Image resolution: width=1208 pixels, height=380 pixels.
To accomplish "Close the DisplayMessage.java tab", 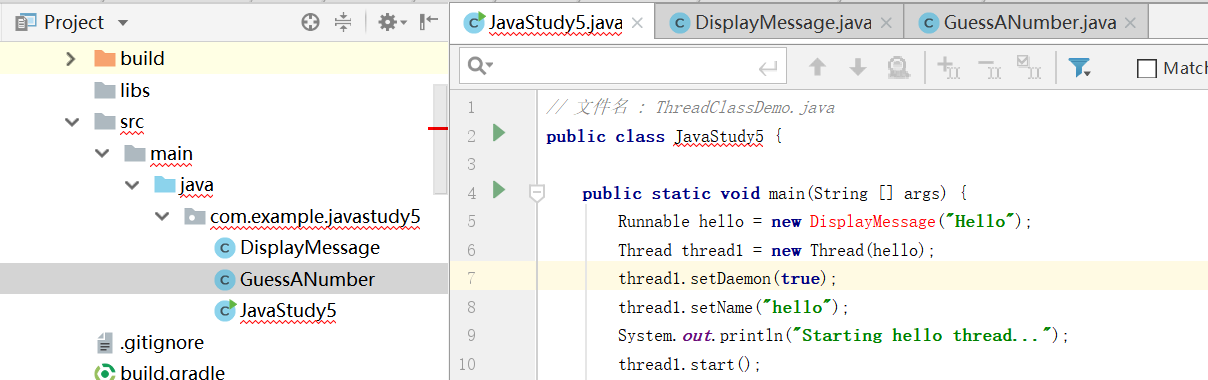I will point(887,23).
